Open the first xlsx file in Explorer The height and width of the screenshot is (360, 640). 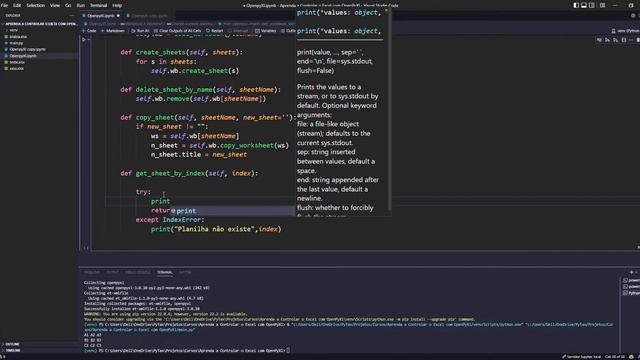click(x=18, y=37)
